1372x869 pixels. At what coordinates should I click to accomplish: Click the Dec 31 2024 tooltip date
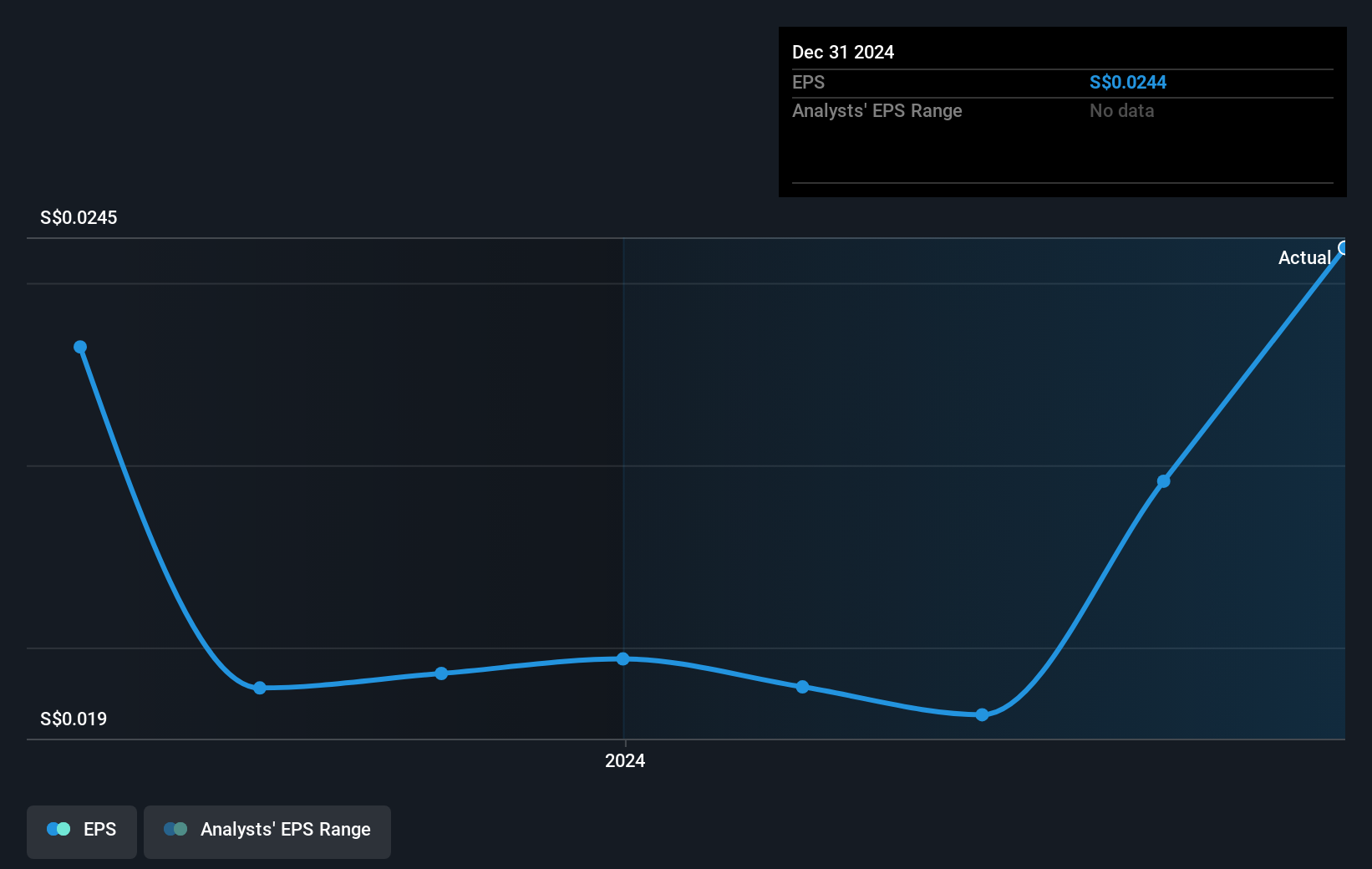(x=843, y=52)
